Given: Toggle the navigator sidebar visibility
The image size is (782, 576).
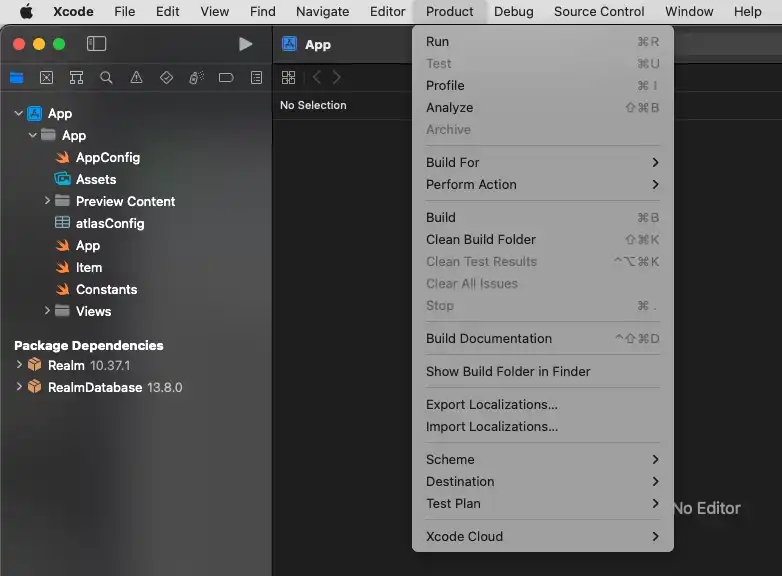Looking at the screenshot, I should [x=96, y=44].
